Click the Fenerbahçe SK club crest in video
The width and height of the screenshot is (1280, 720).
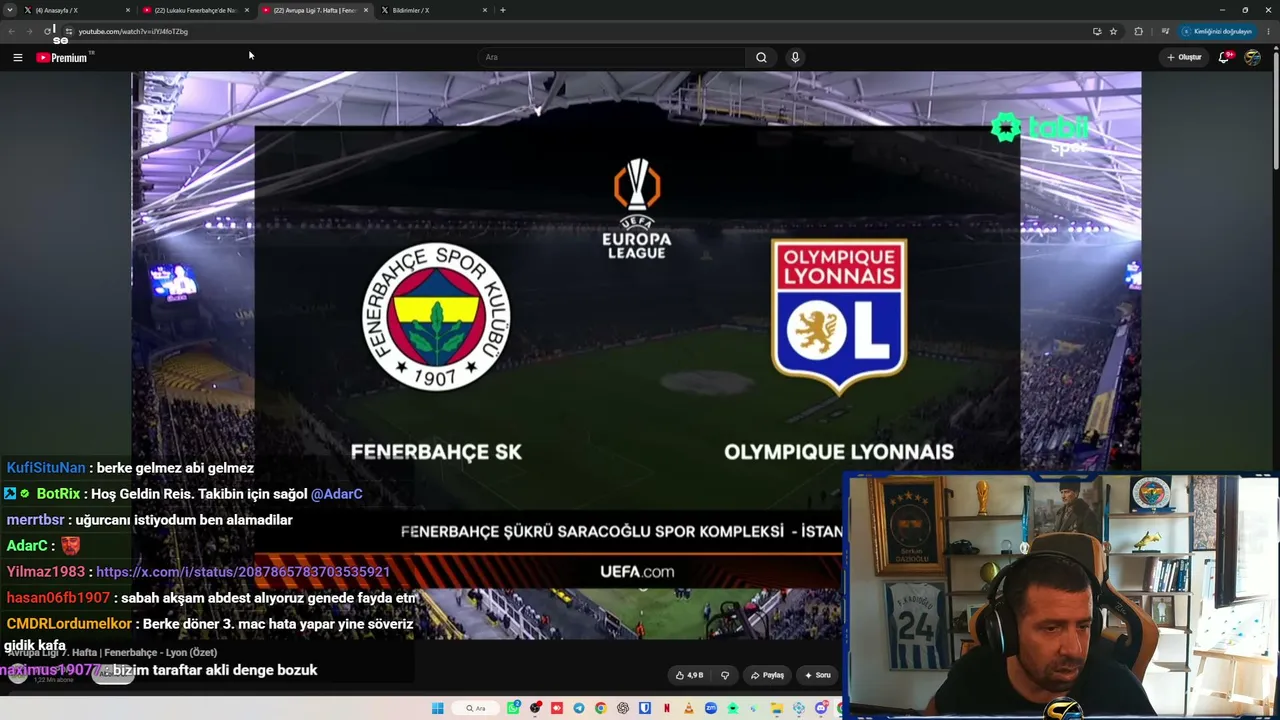tap(436, 317)
